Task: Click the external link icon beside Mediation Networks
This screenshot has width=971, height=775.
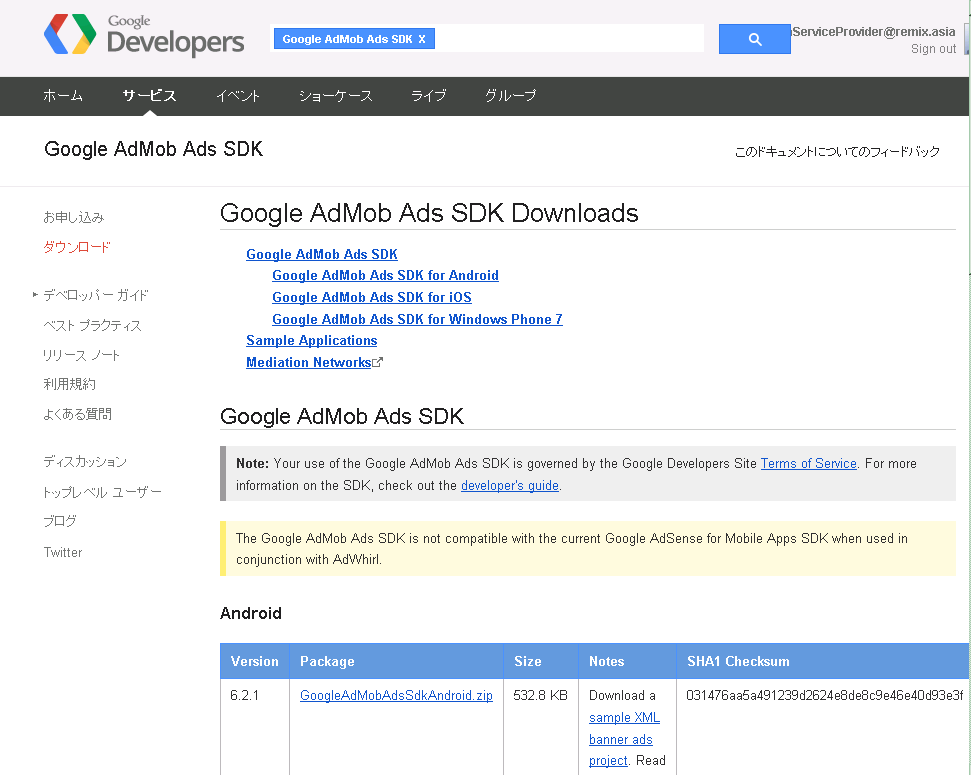Action: 378,362
